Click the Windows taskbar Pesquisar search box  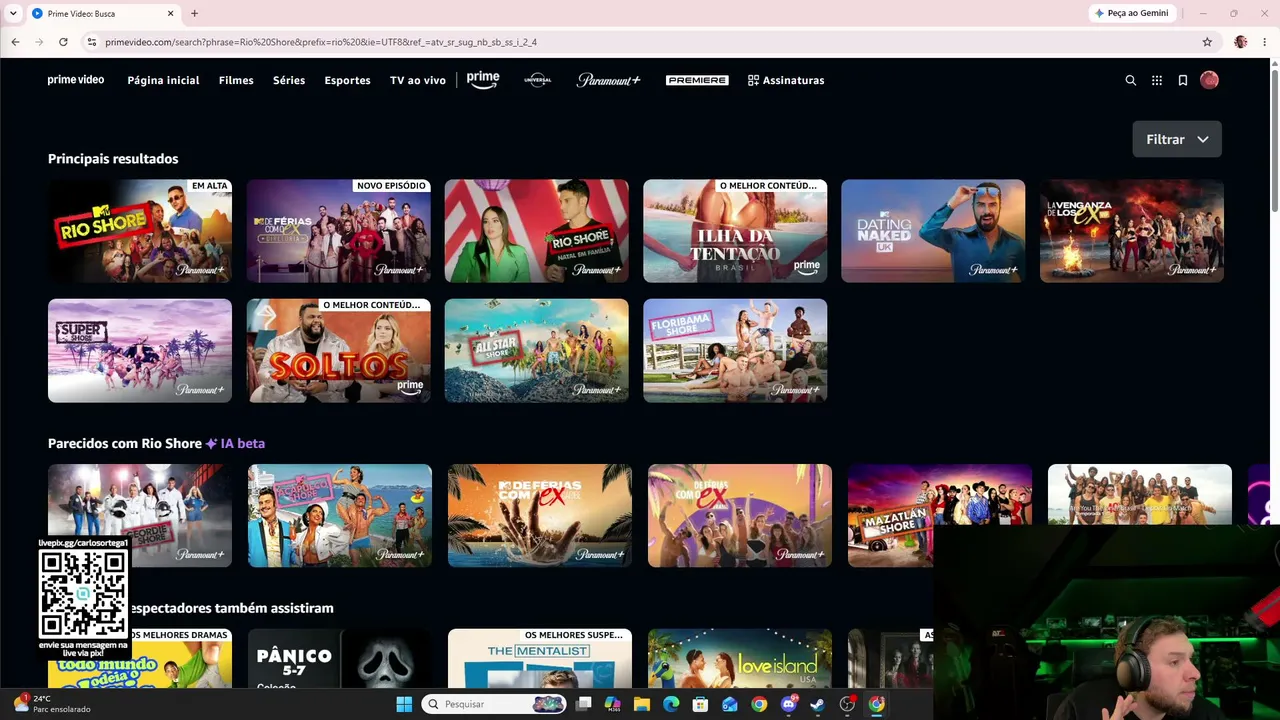pos(493,704)
